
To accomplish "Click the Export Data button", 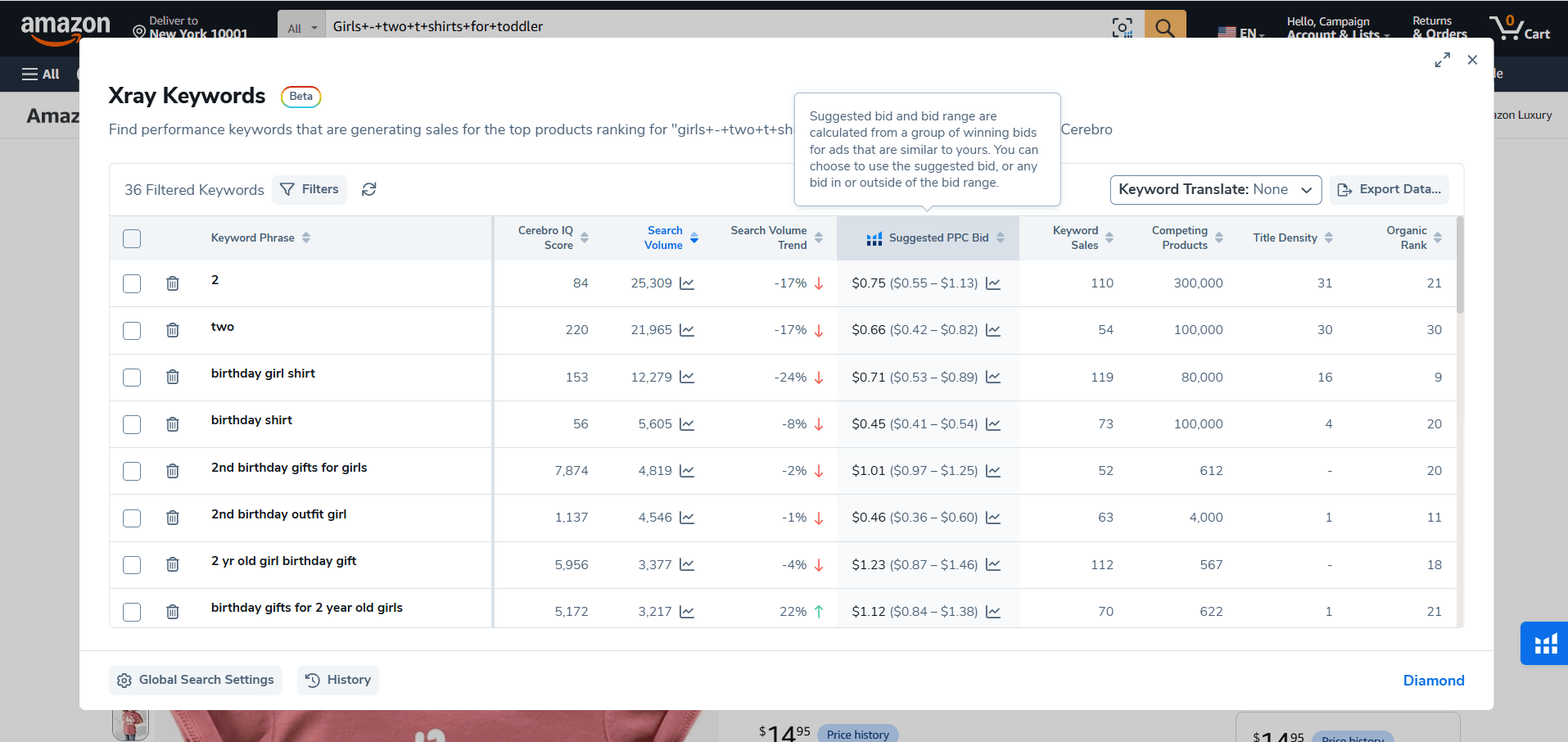I will point(1390,189).
